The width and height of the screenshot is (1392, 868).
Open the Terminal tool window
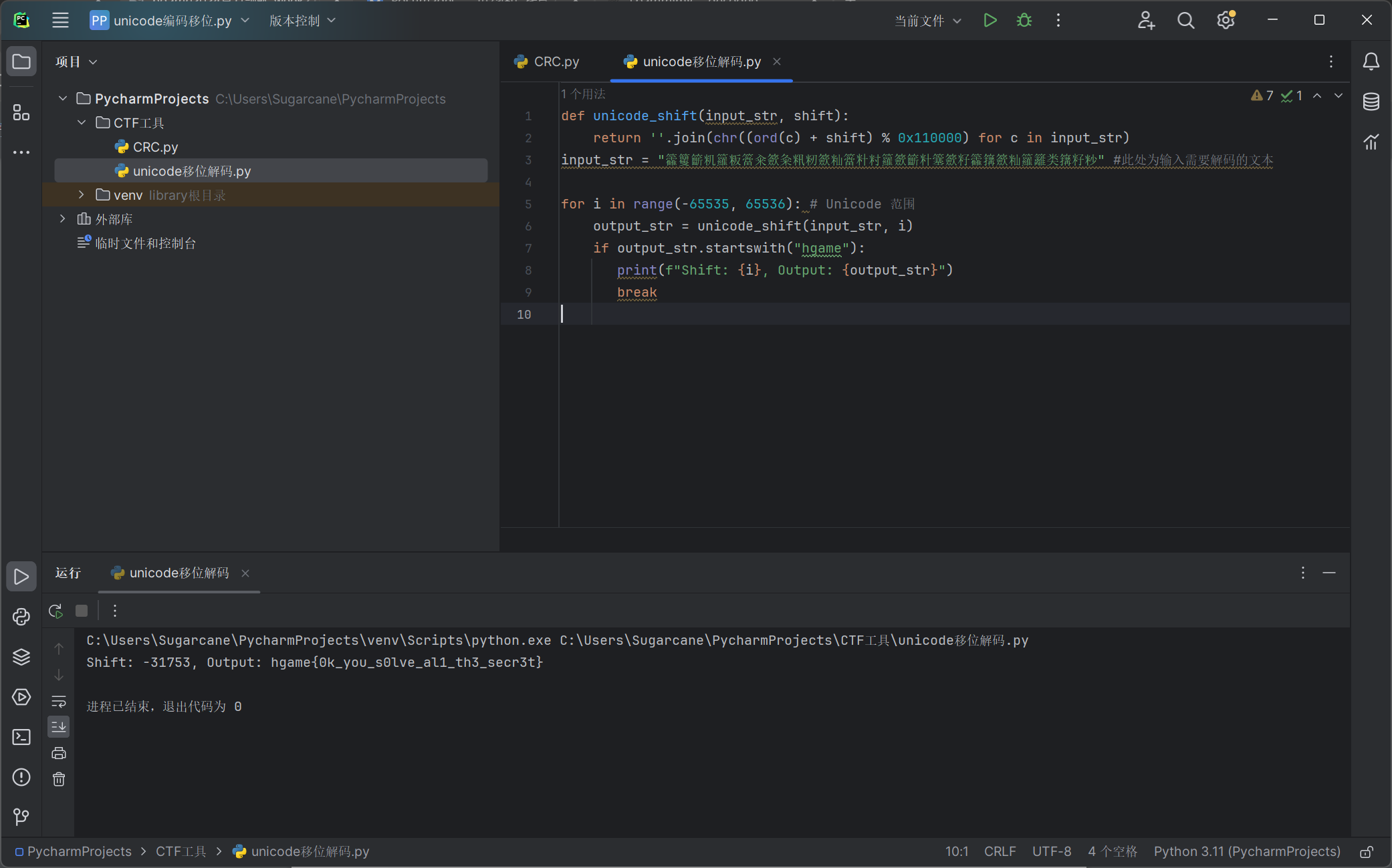21,737
